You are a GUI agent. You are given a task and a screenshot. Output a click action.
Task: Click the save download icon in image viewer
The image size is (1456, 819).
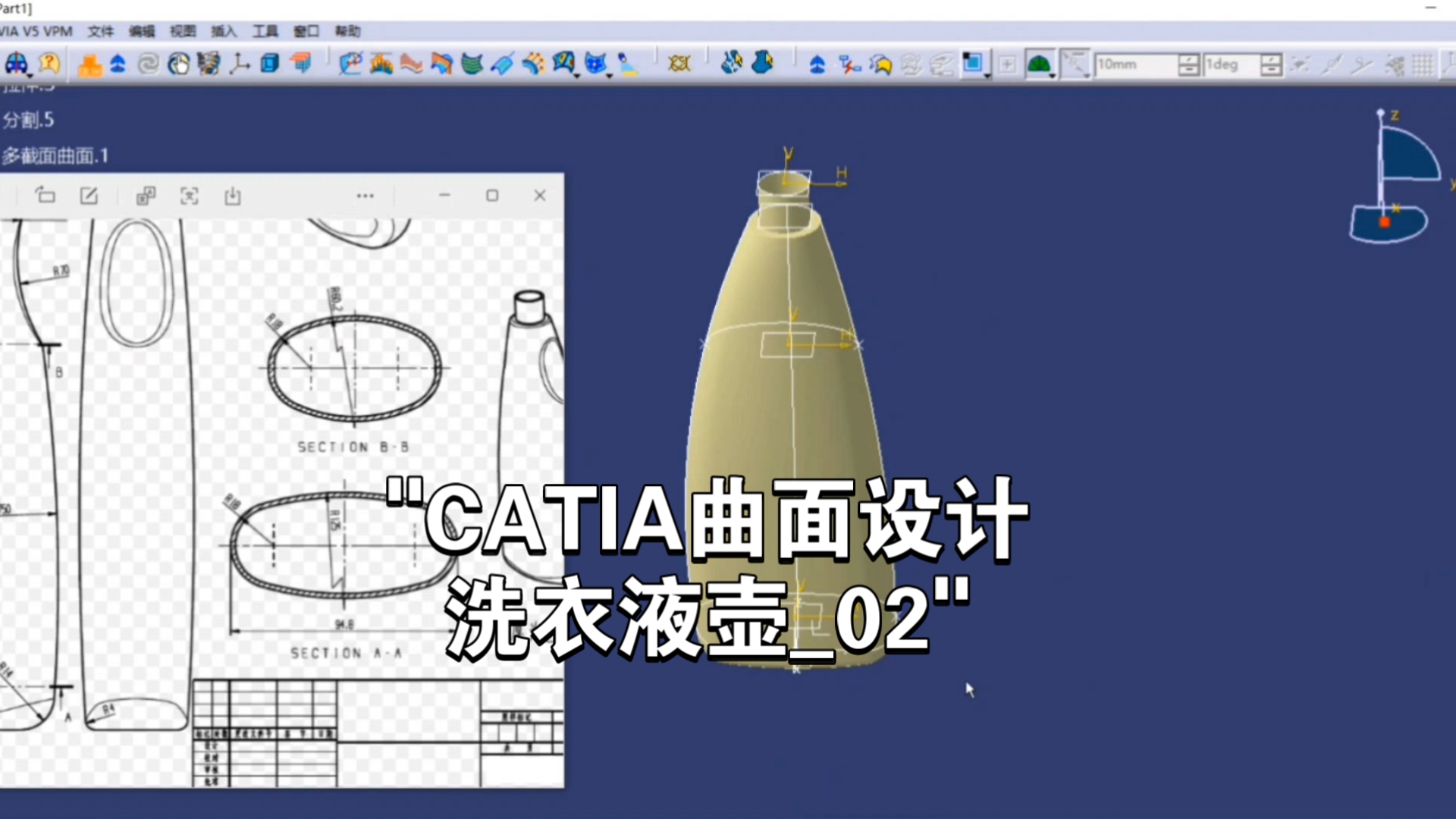(233, 196)
